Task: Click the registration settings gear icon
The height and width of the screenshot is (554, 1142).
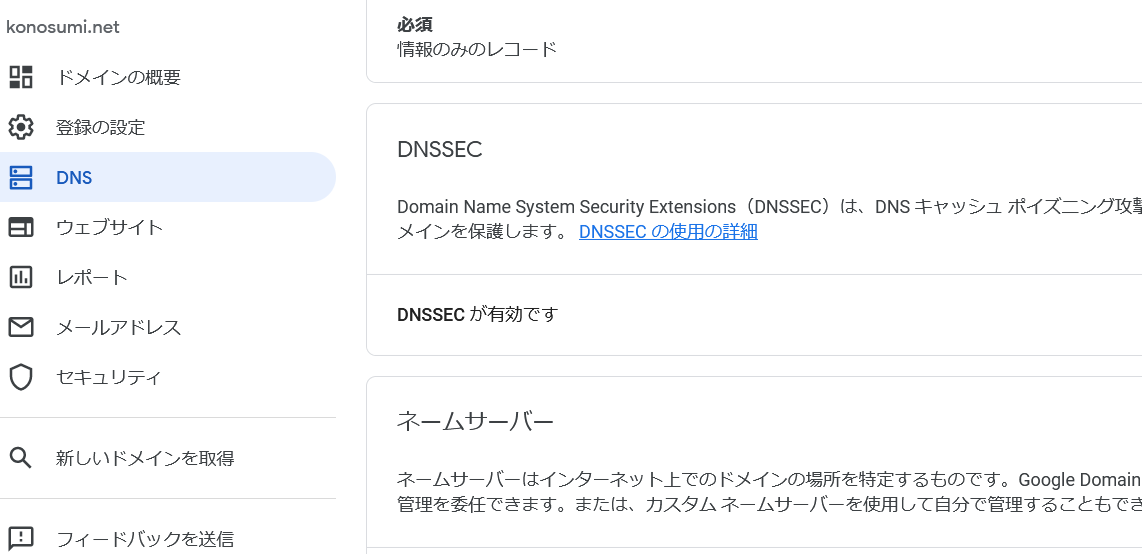Action: pos(20,127)
